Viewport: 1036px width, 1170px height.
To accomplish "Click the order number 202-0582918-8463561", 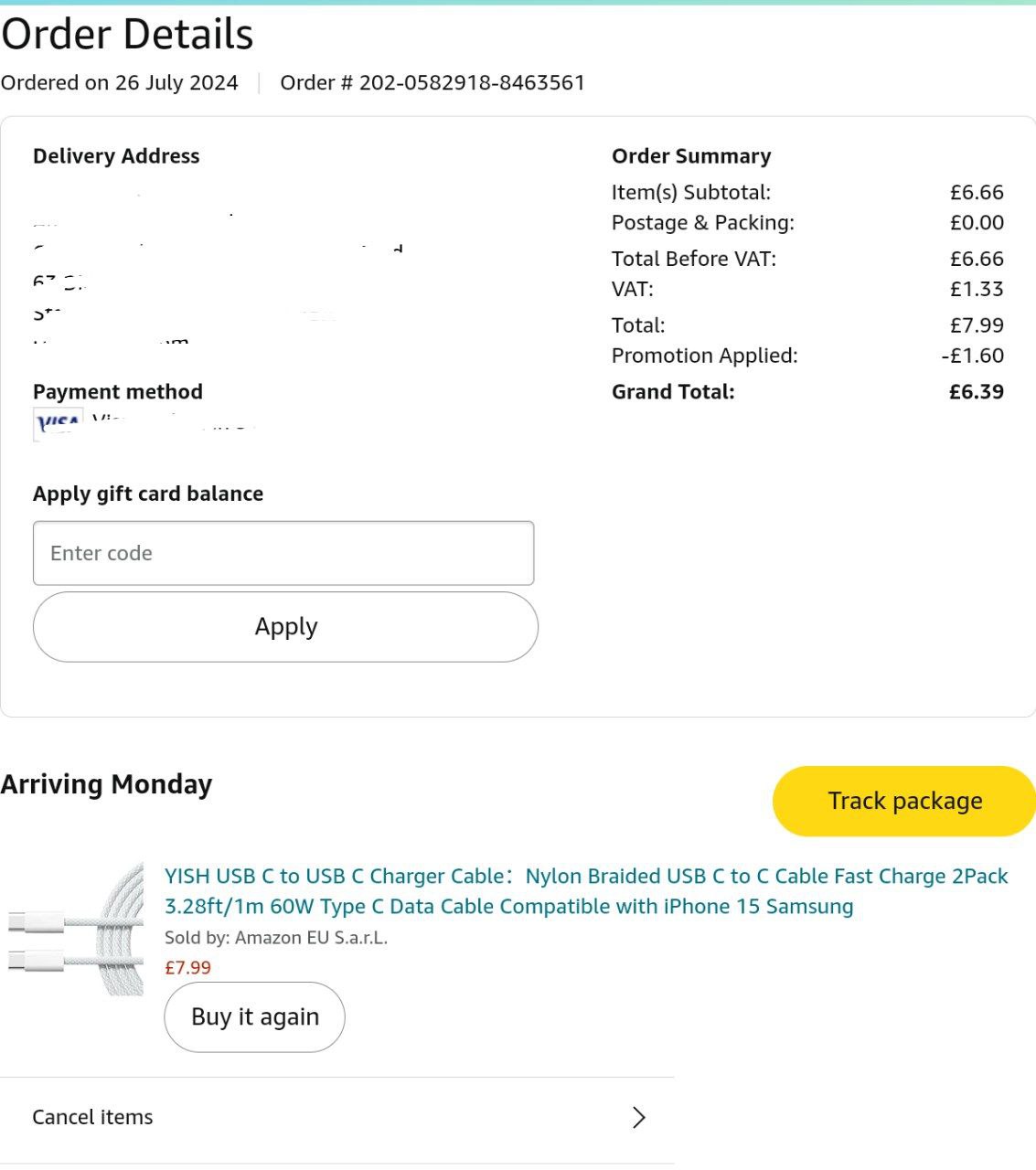I will pos(433,82).
